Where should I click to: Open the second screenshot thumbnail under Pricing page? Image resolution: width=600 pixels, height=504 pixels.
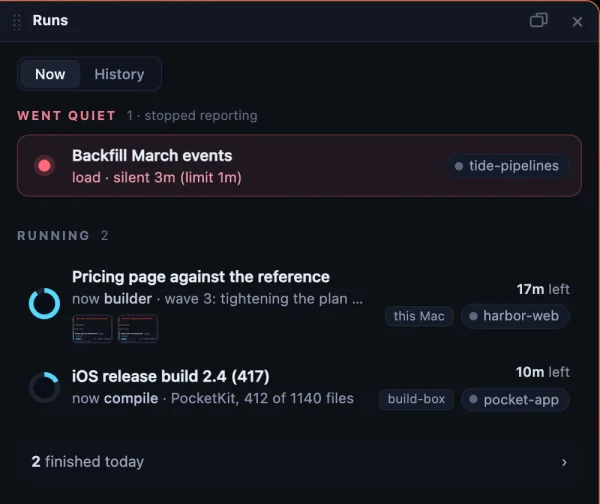coord(138,328)
